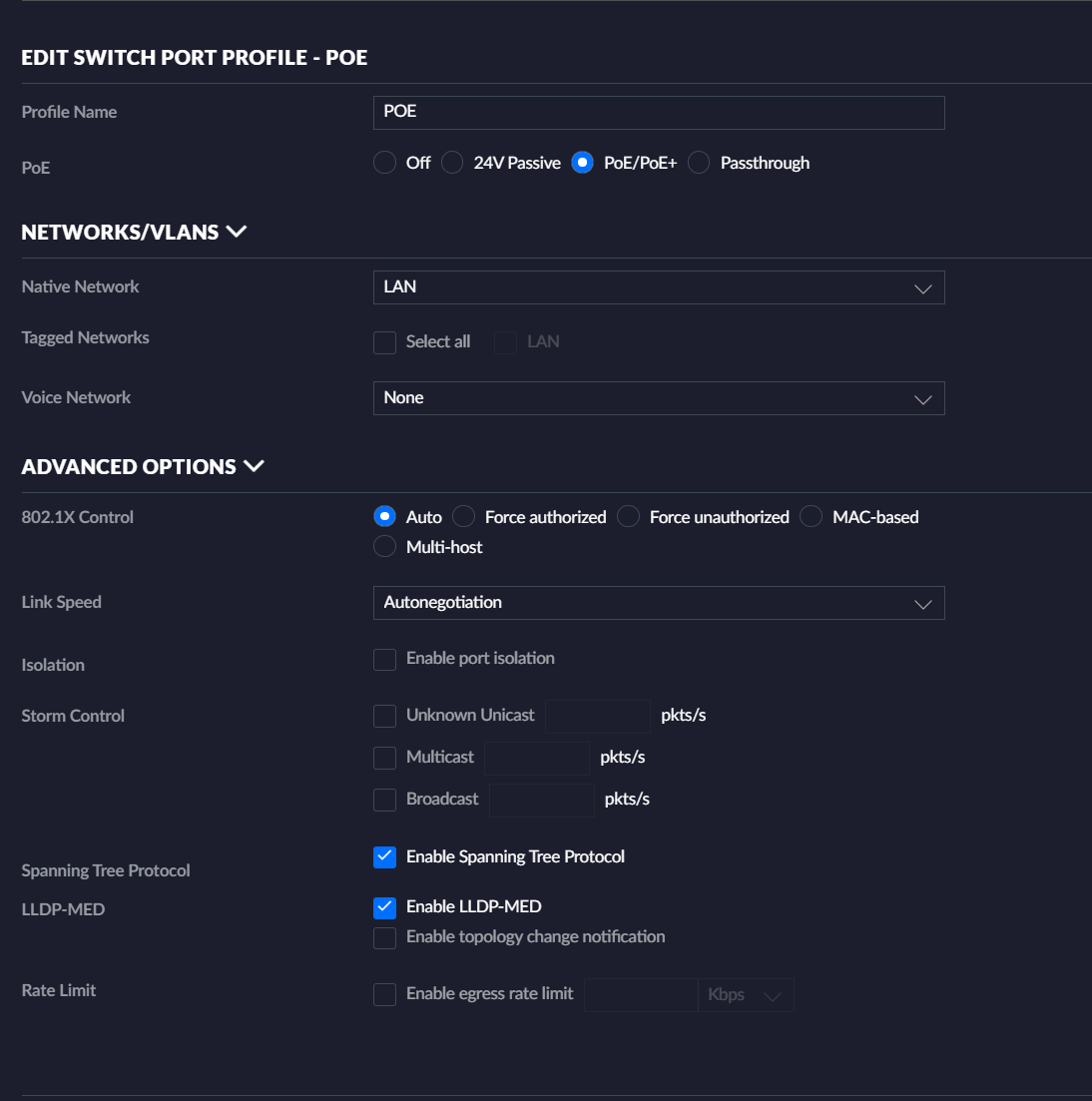Select Force unauthorized 802.1X option
This screenshot has width=1092, height=1101.
[628, 517]
